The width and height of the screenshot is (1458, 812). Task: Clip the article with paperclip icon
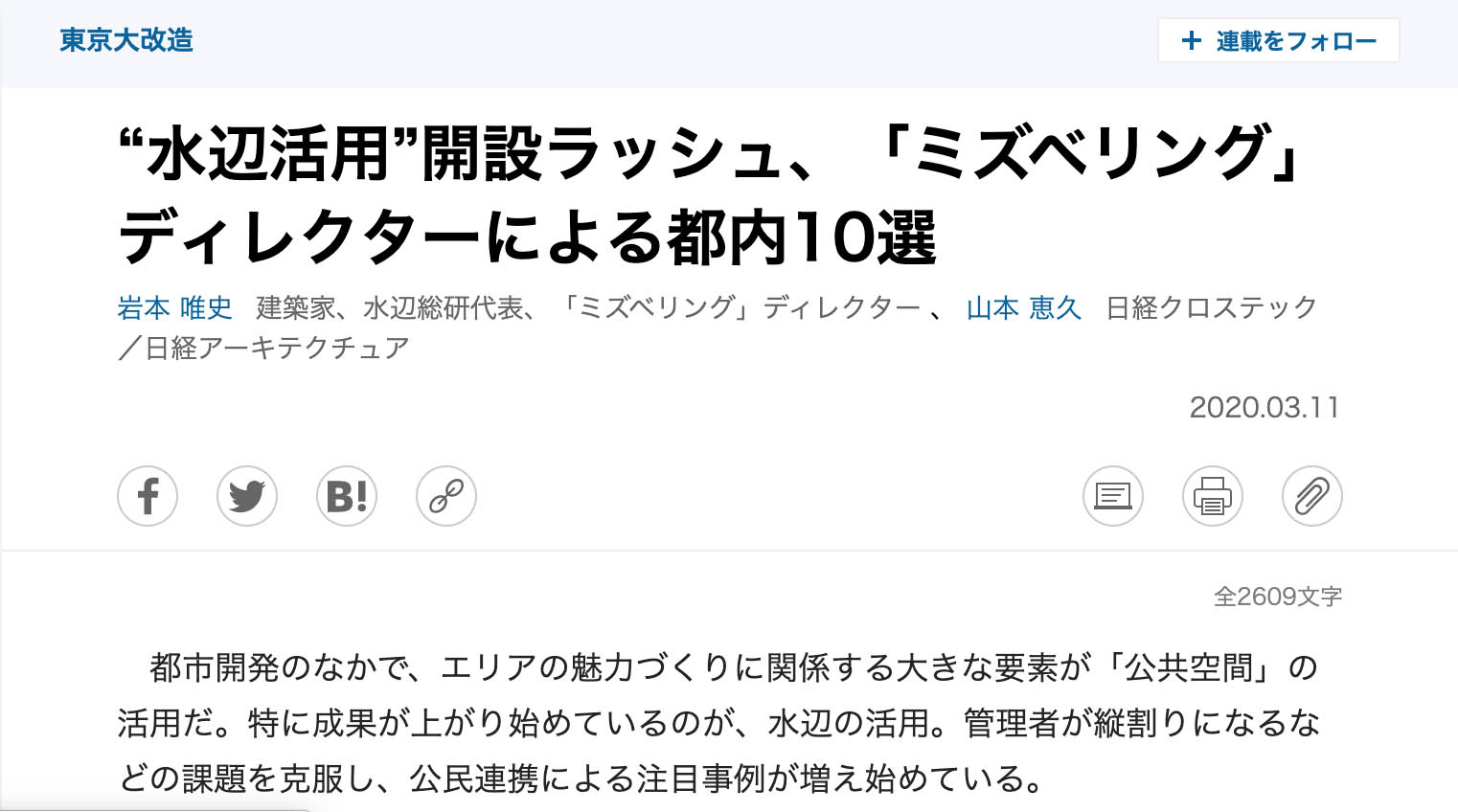(1312, 496)
